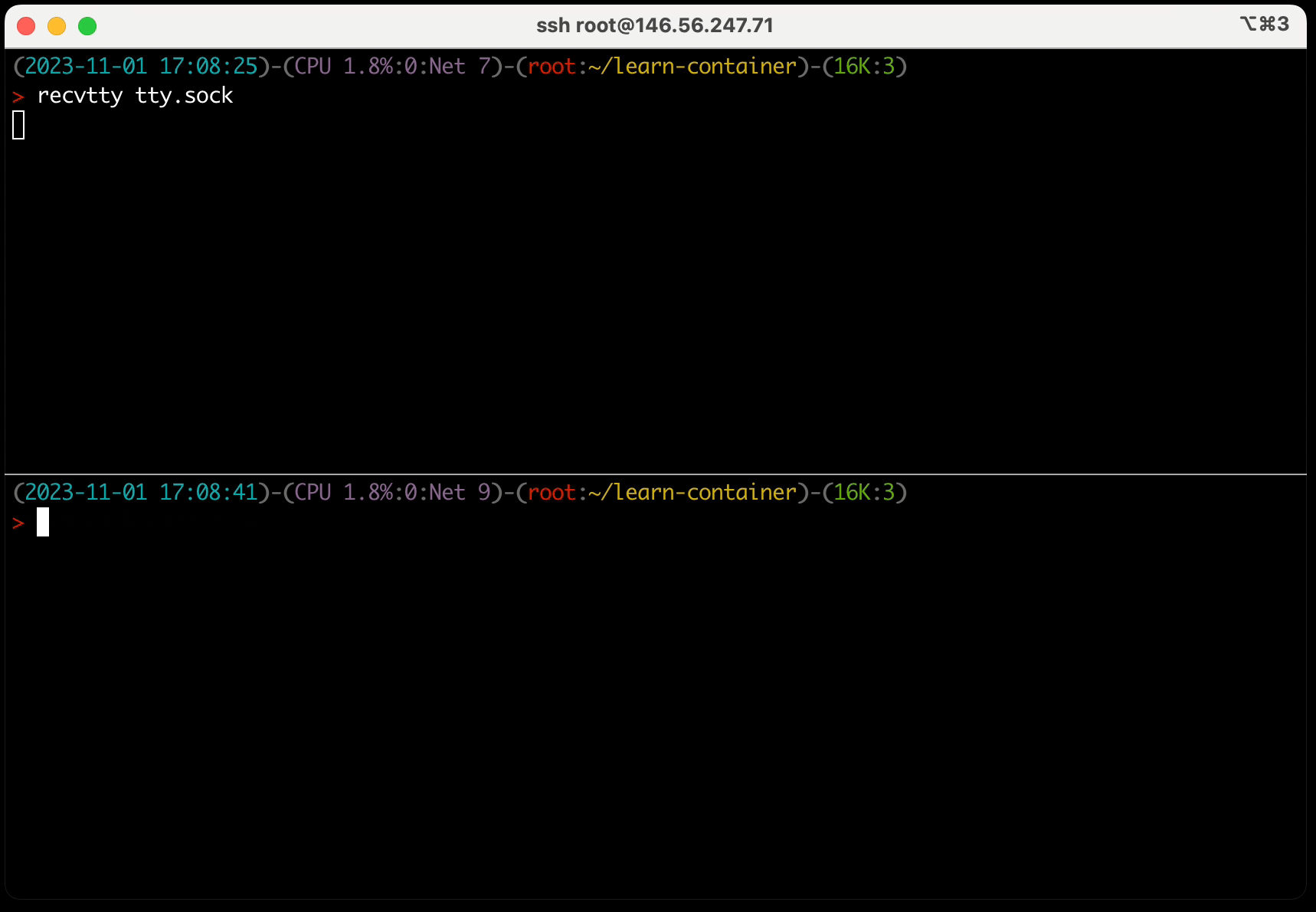The width and height of the screenshot is (1316, 912).
Task: Click the red '>' prompt symbol in top pane
Action: [18, 97]
